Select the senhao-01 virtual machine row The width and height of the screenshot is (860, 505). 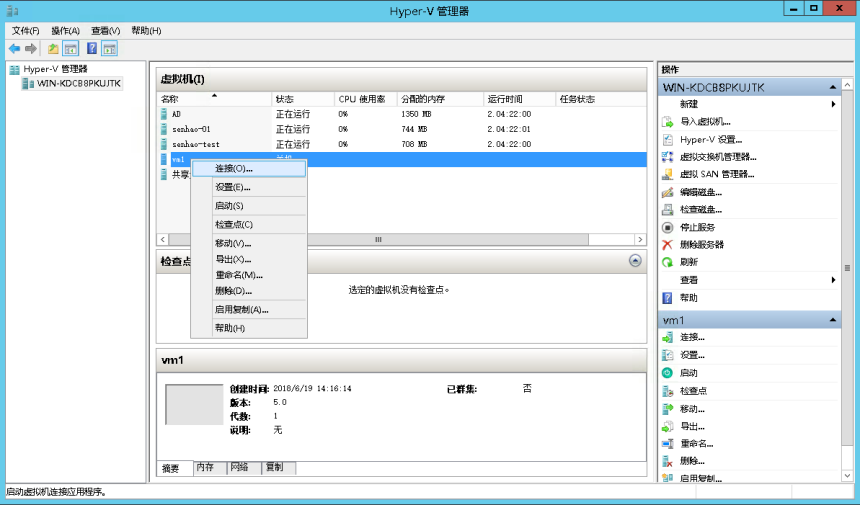[x=401, y=129]
